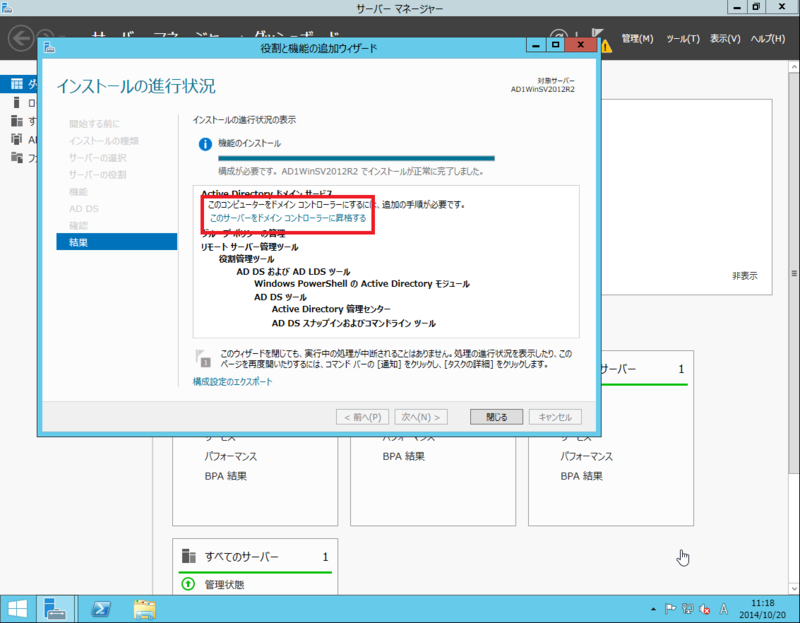
Task: Click the install progress bar
Action: (356, 158)
